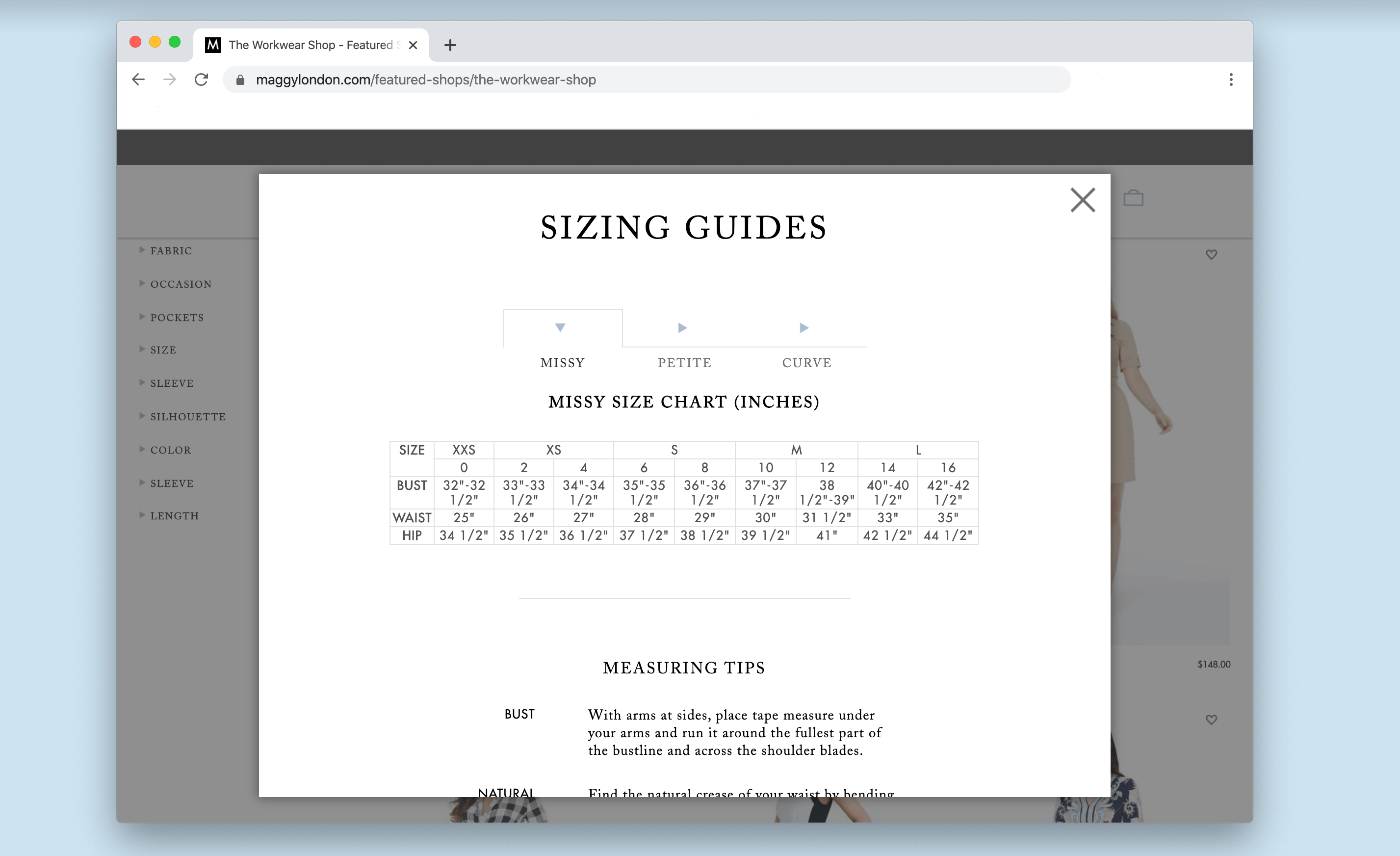Expand the POCKETS filter
This screenshot has height=856, width=1400.
tap(171, 317)
